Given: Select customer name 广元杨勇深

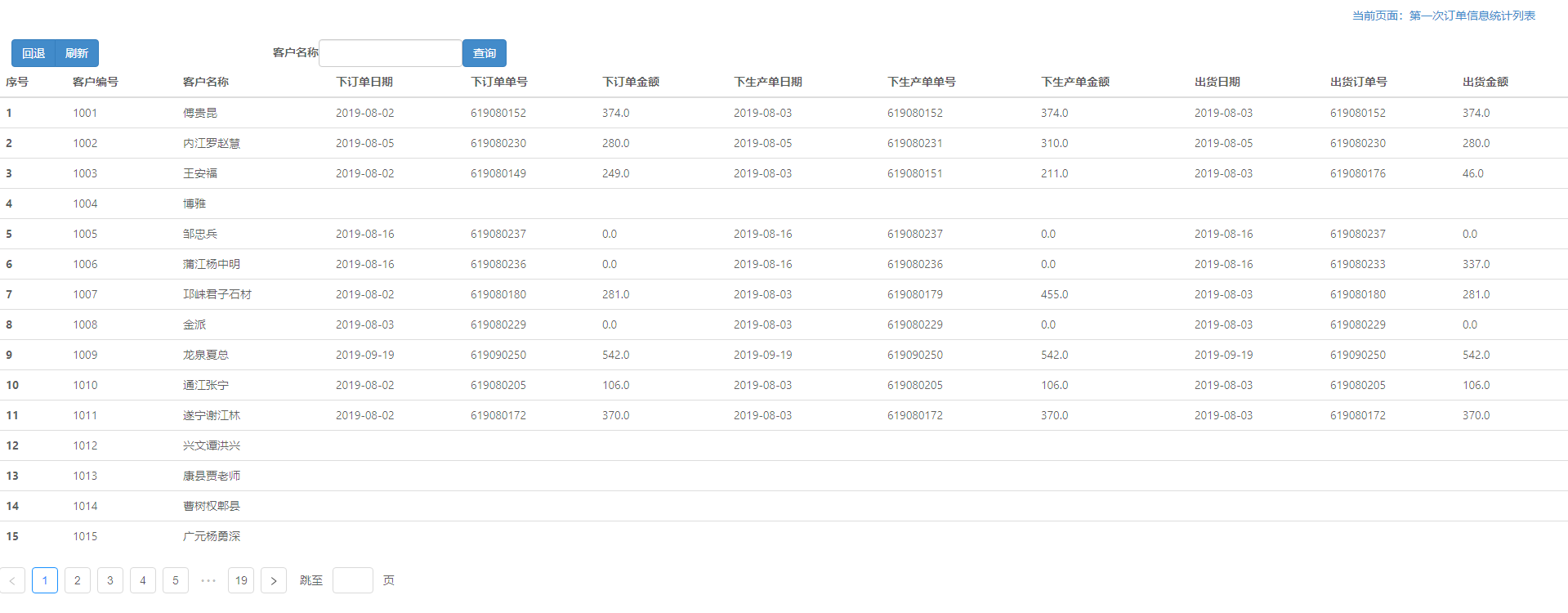Looking at the screenshot, I should [x=212, y=536].
